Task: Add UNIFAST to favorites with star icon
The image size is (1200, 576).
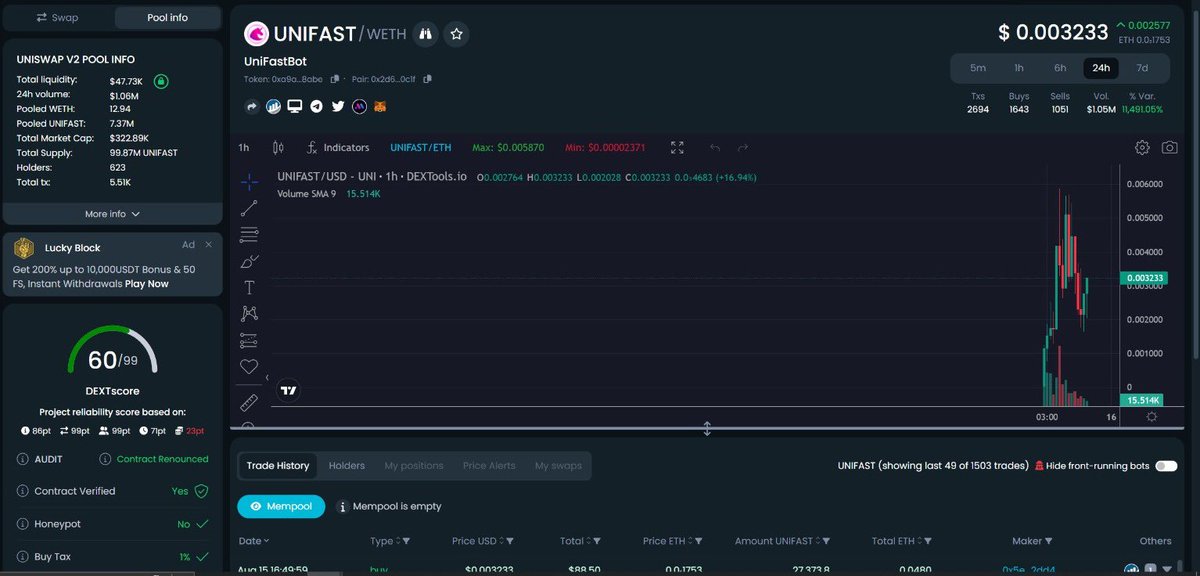Action: point(457,34)
